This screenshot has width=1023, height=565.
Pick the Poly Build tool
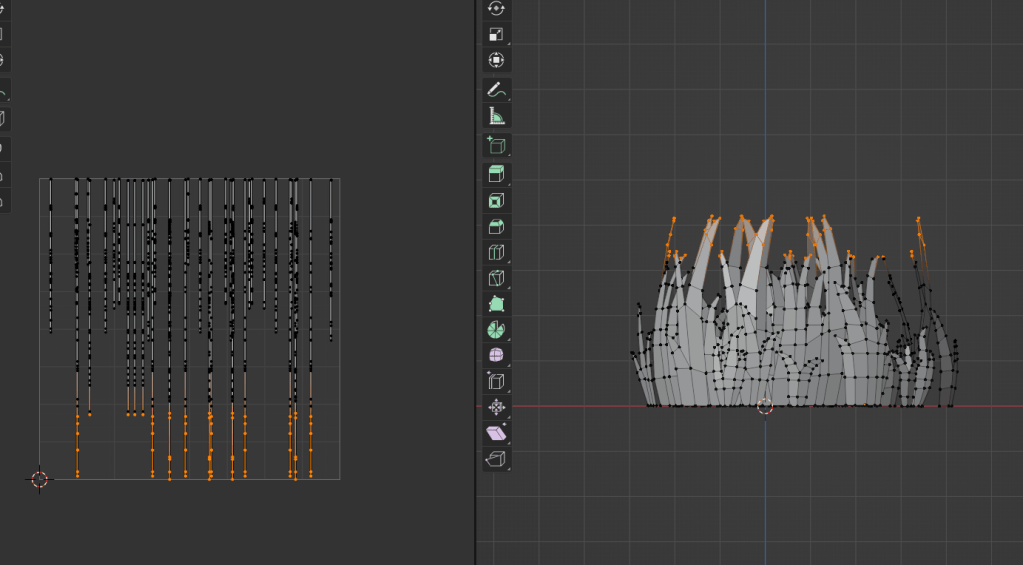(496, 304)
